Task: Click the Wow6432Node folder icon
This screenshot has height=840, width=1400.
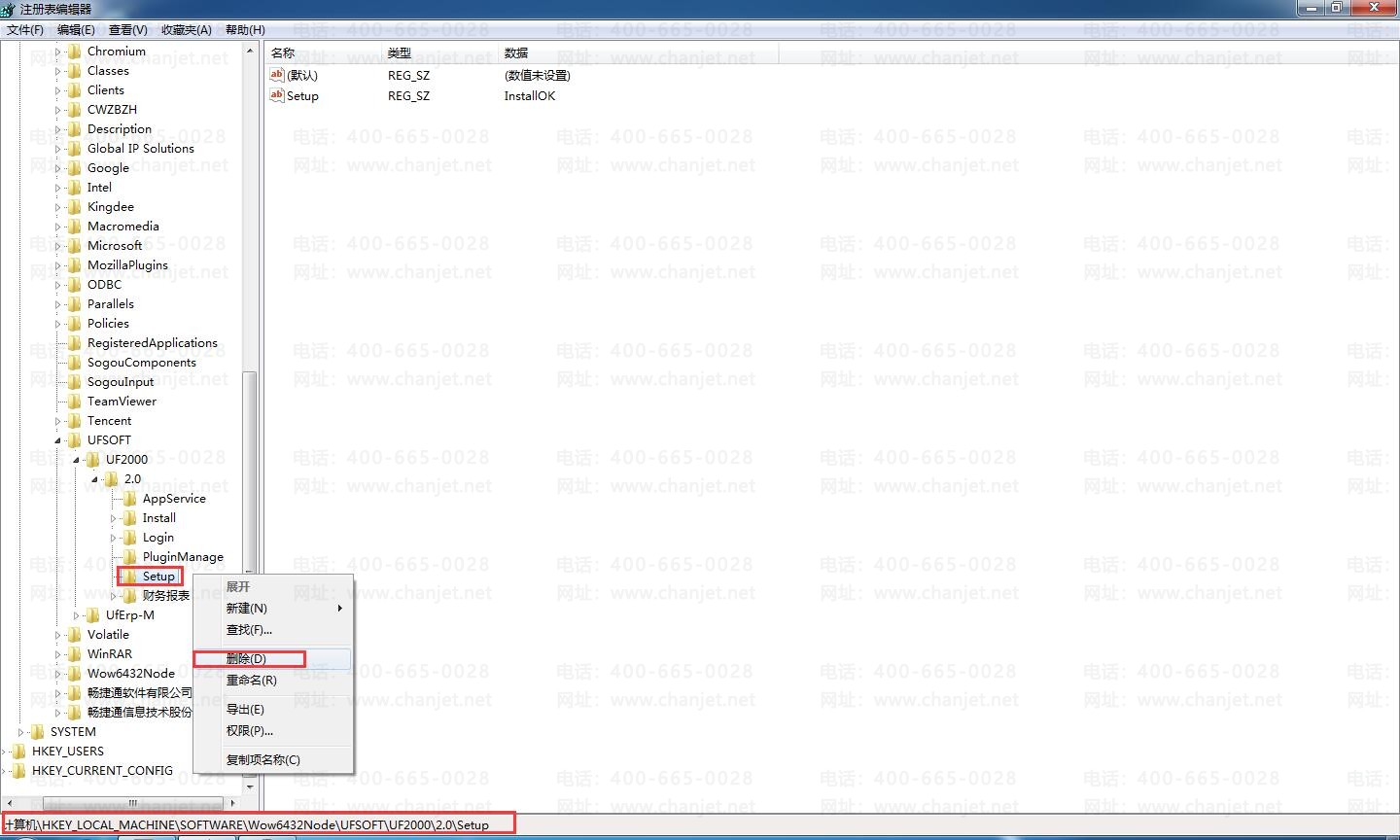Action: coord(74,674)
